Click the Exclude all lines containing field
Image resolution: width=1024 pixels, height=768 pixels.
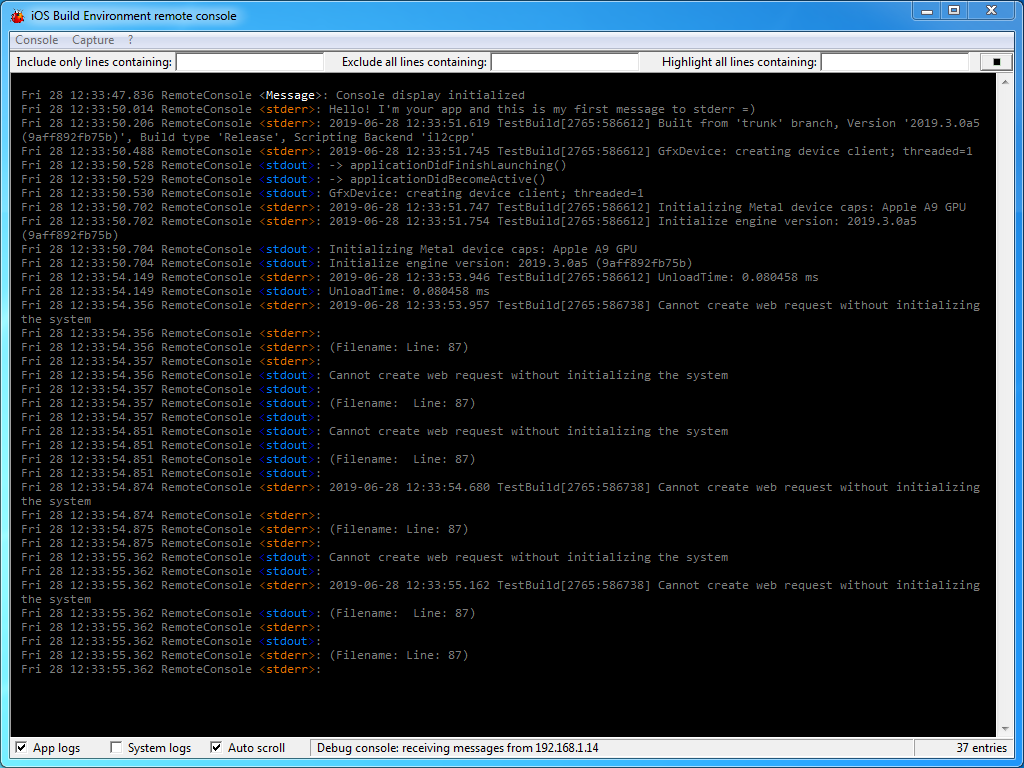pos(564,62)
